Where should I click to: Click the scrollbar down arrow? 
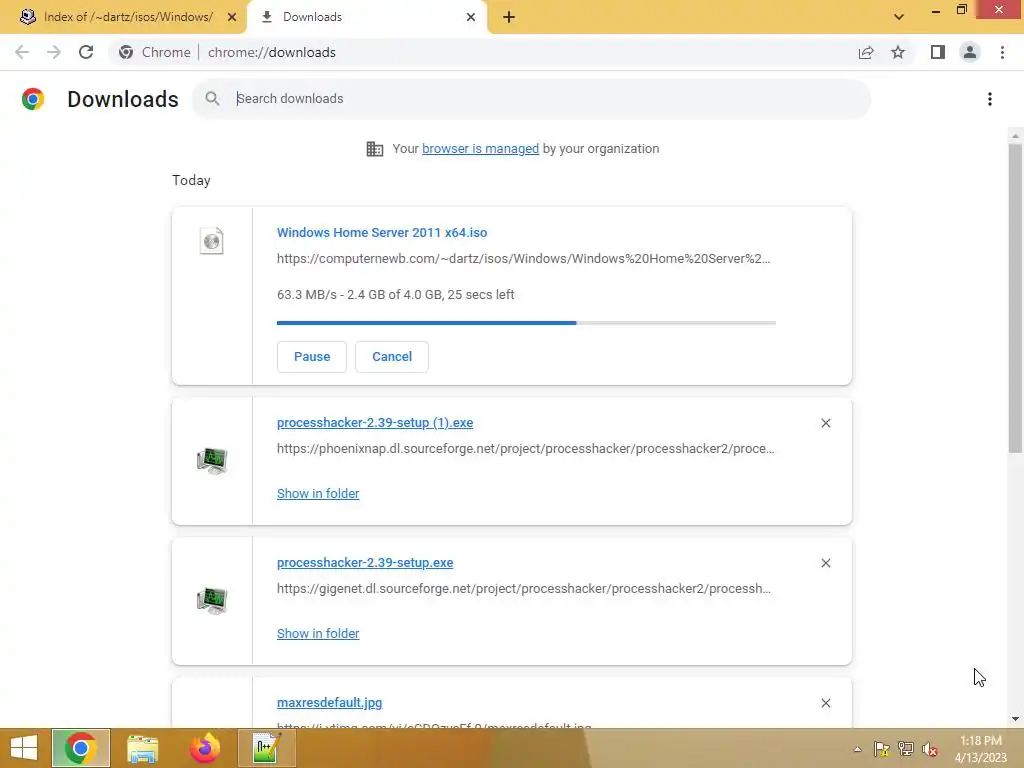(1015, 719)
